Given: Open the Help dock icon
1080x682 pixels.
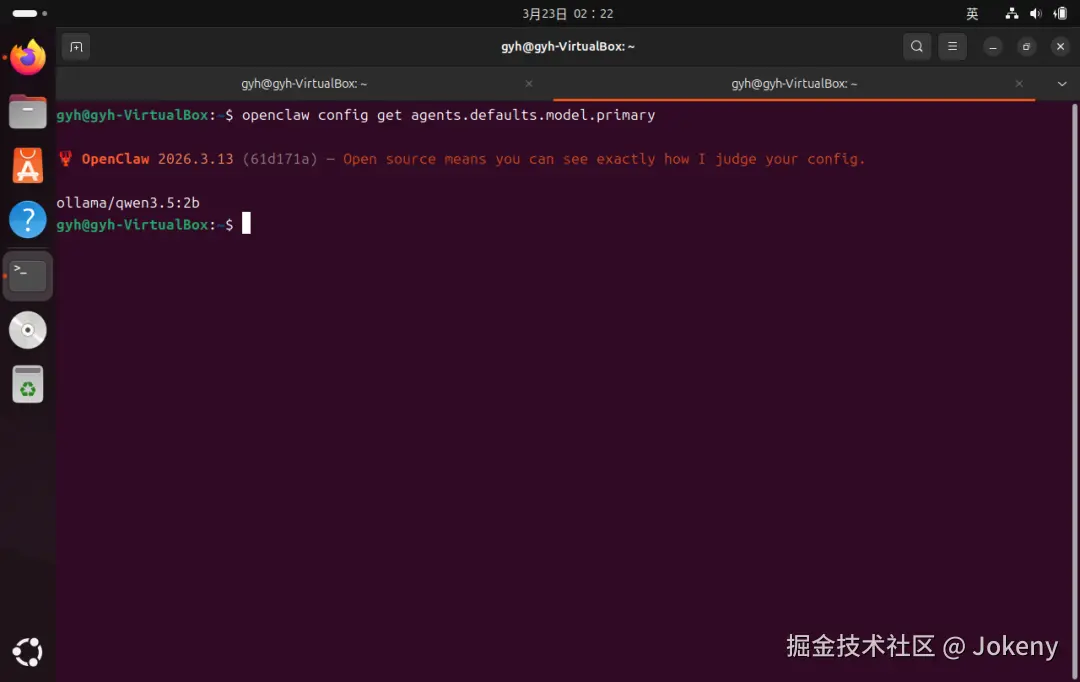Looking at the screenshot, I should [x=28, y=220].
